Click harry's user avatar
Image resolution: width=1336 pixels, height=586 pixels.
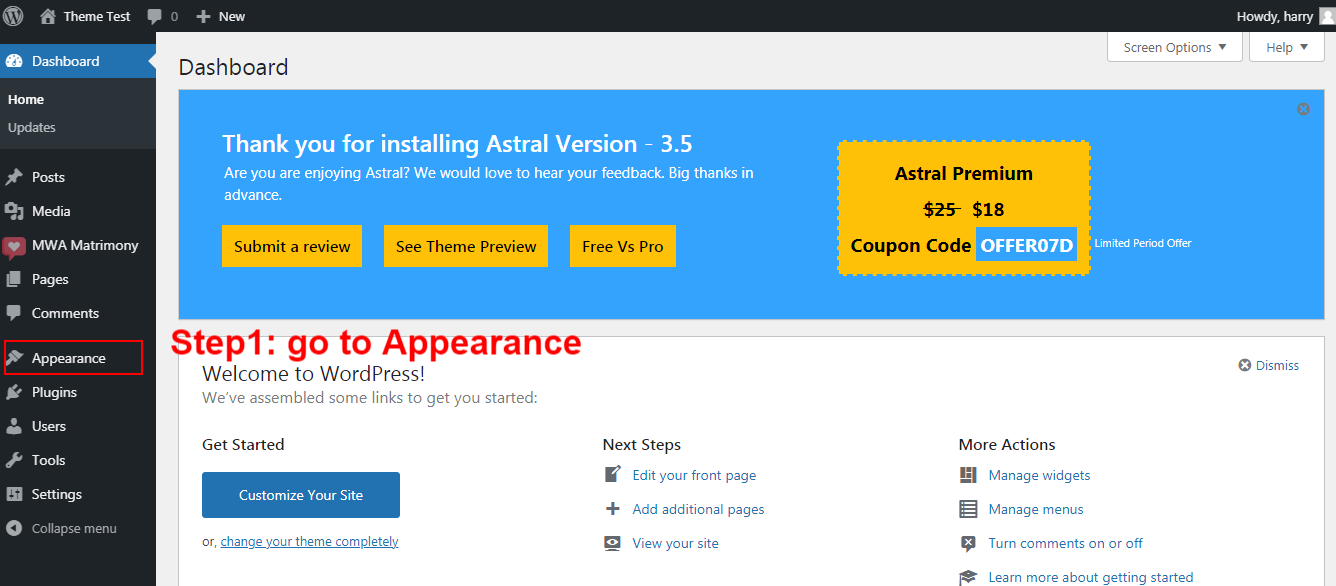coord(1326,16)
